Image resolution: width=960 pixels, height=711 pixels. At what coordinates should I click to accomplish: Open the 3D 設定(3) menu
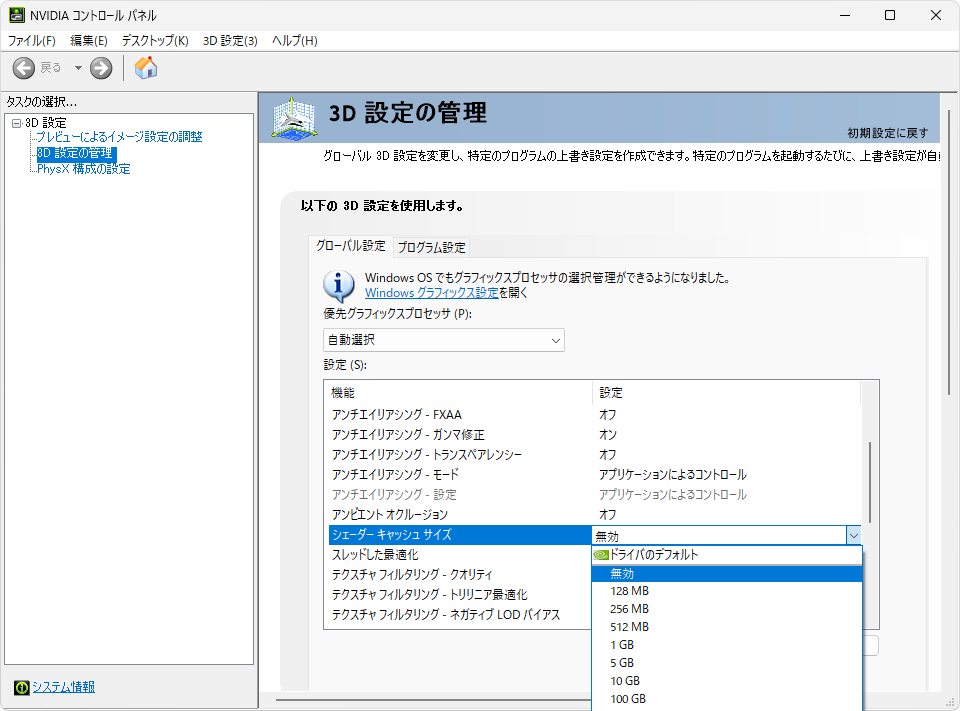(230, 40)
